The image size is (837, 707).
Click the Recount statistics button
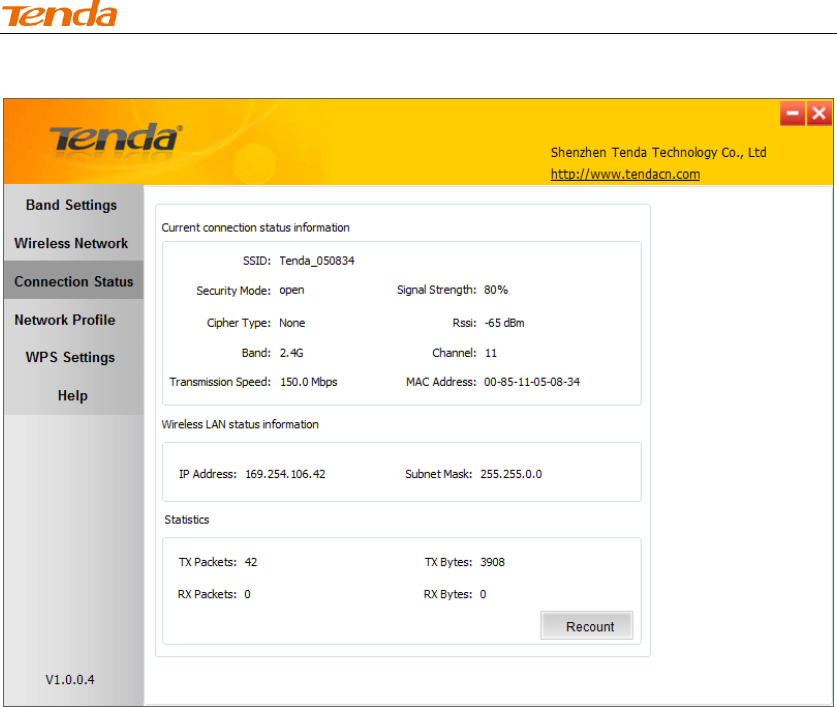(587, 626)
